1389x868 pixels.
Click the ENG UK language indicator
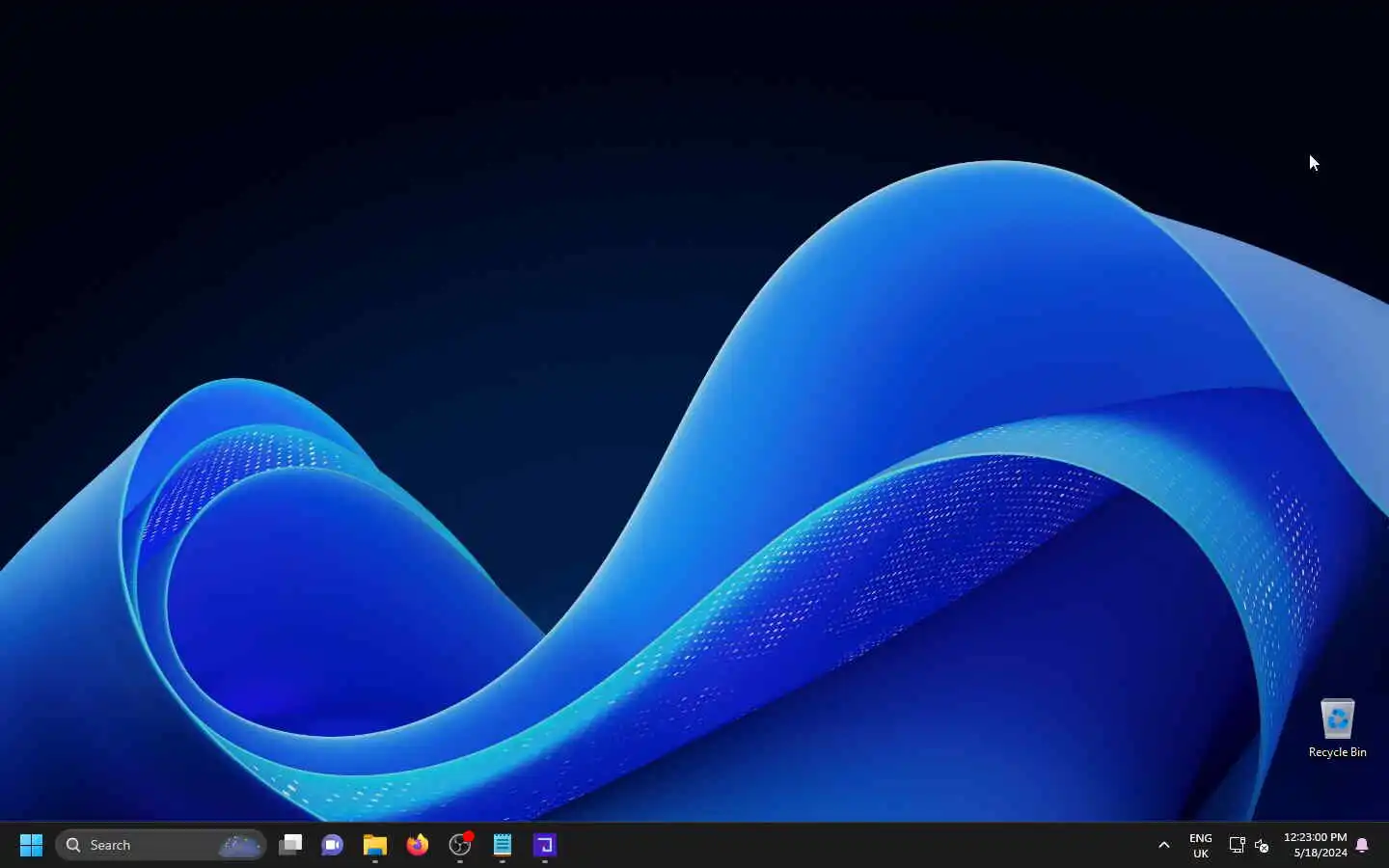click(x=1201, y=846)
